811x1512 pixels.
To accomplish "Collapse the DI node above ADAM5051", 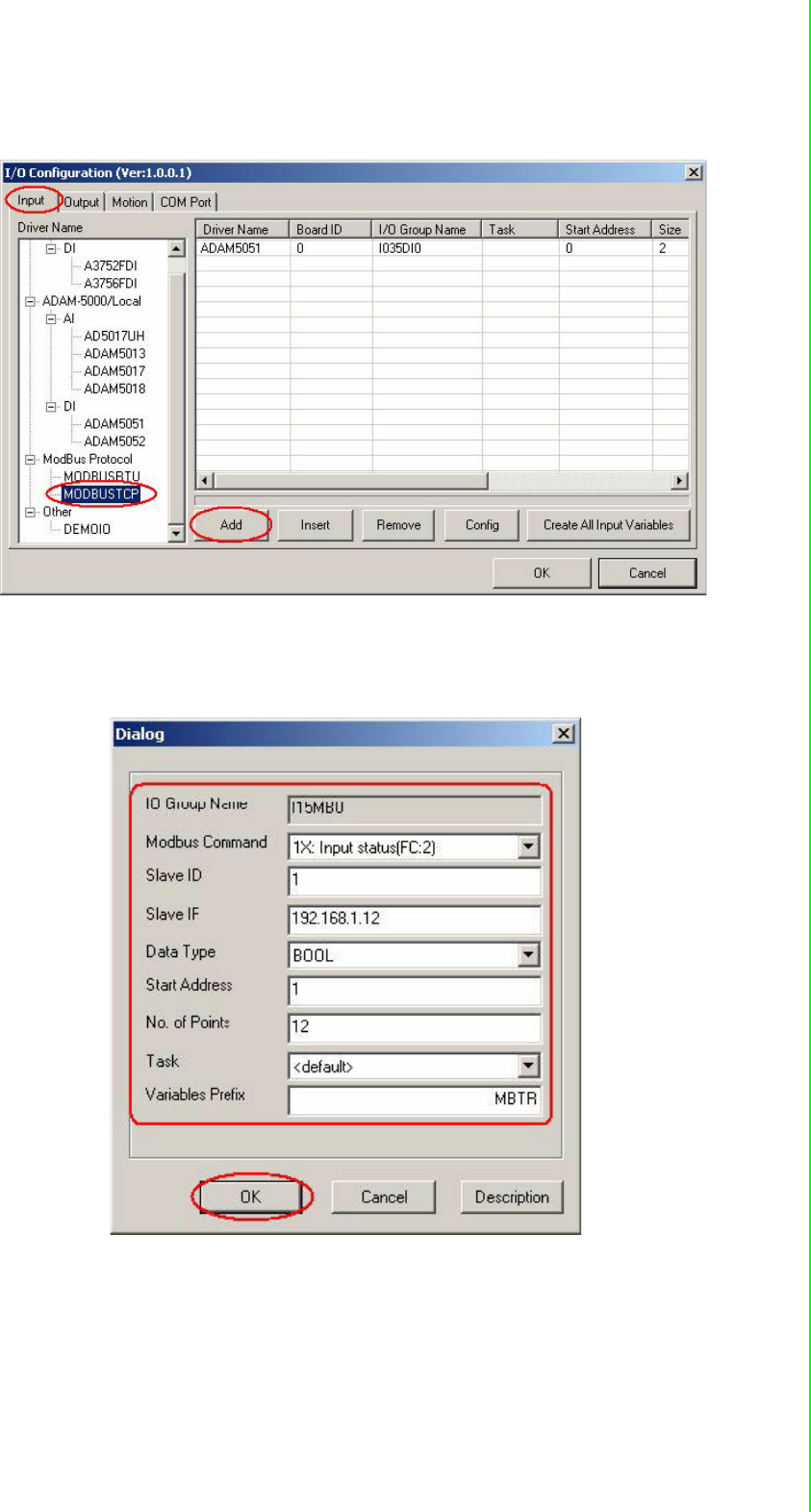I will coord(51,407).
